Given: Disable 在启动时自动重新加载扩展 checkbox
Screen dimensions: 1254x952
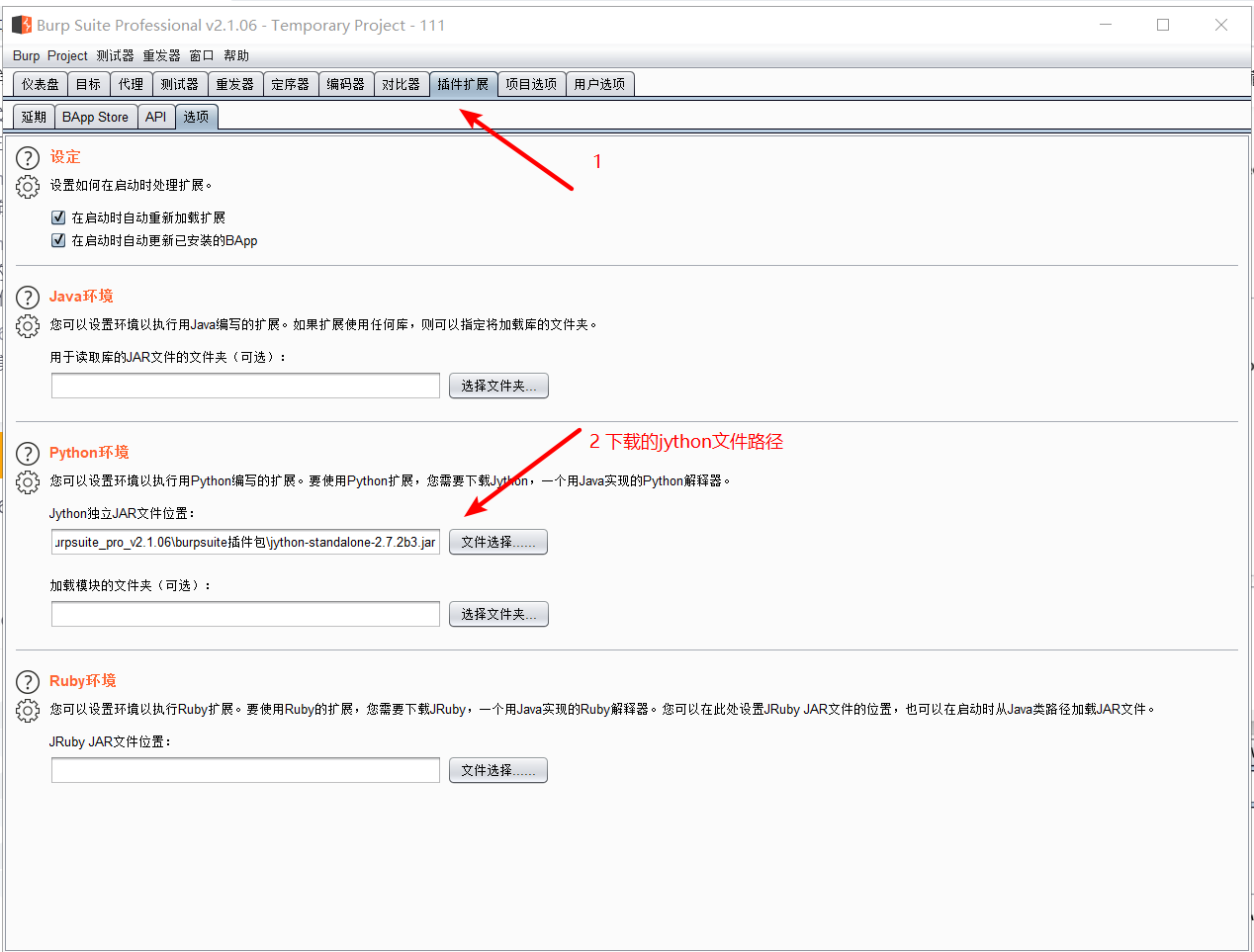Looking at the screenshot, I should [x=57, y=216].
